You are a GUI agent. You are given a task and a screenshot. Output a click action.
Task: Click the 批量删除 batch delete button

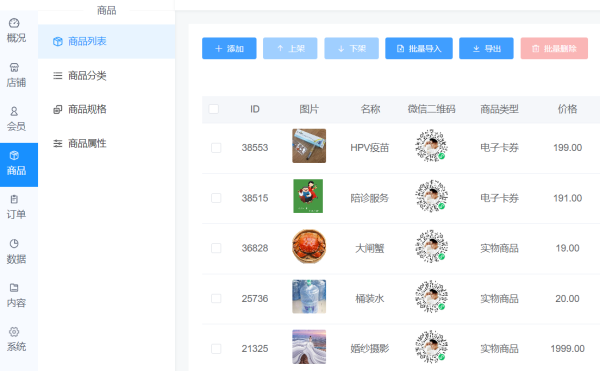point(554,48)
